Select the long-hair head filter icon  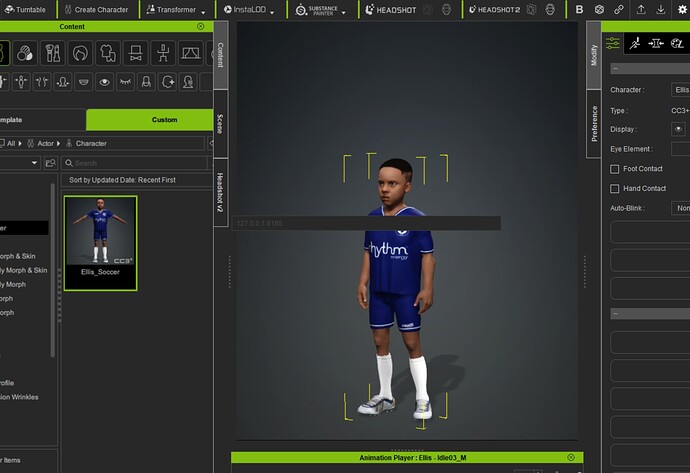point(146,82)
